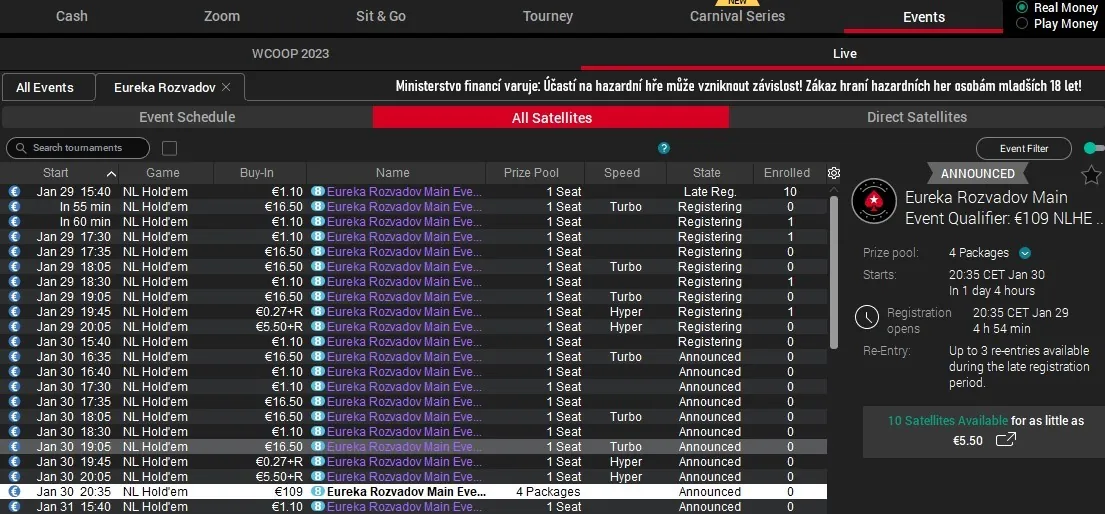Click the PokerStars spade tournament logo
Viewport: 1105px width, 514px height.
click(x=874, y=201)
